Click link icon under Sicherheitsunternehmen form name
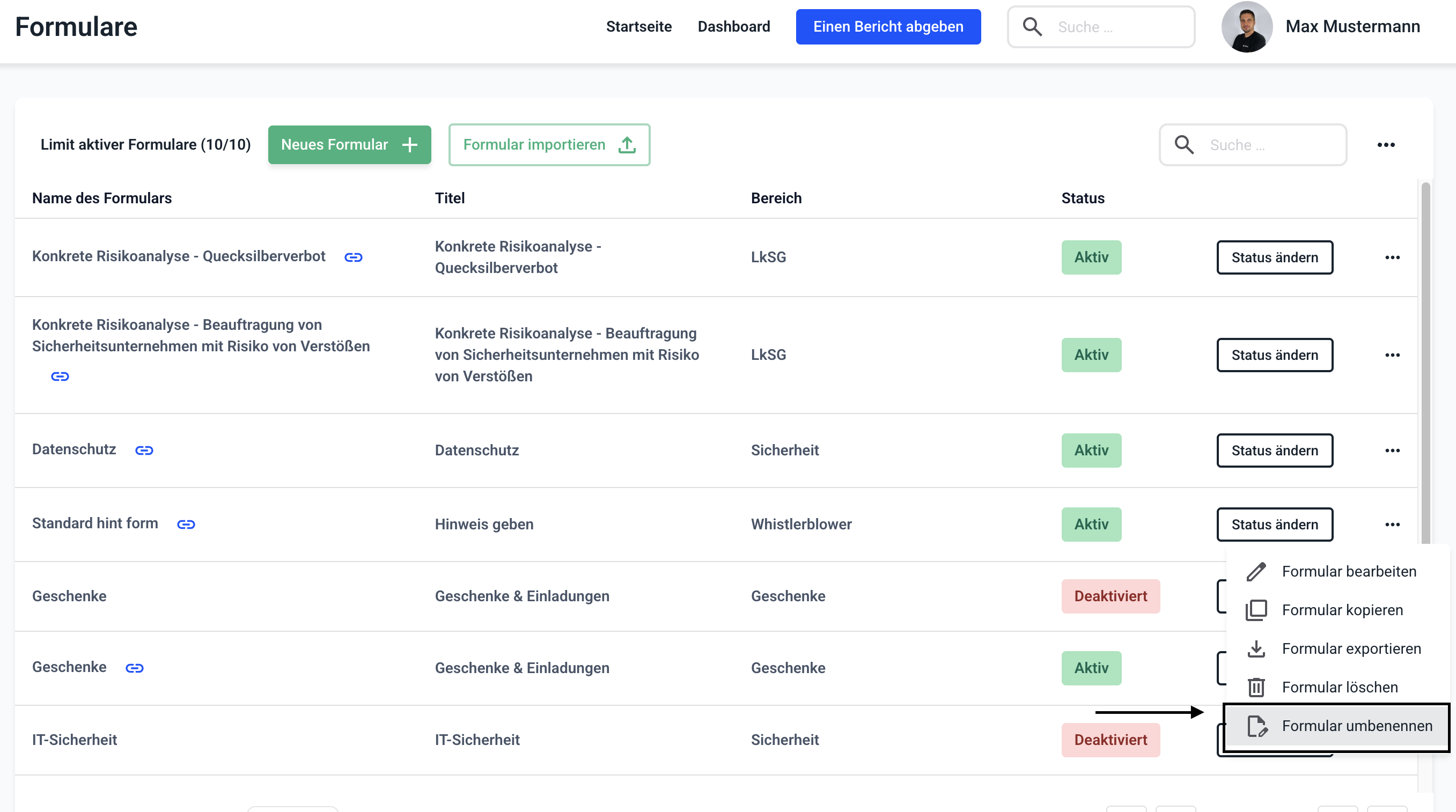The image size is (1456, 812). pos(60,377)
